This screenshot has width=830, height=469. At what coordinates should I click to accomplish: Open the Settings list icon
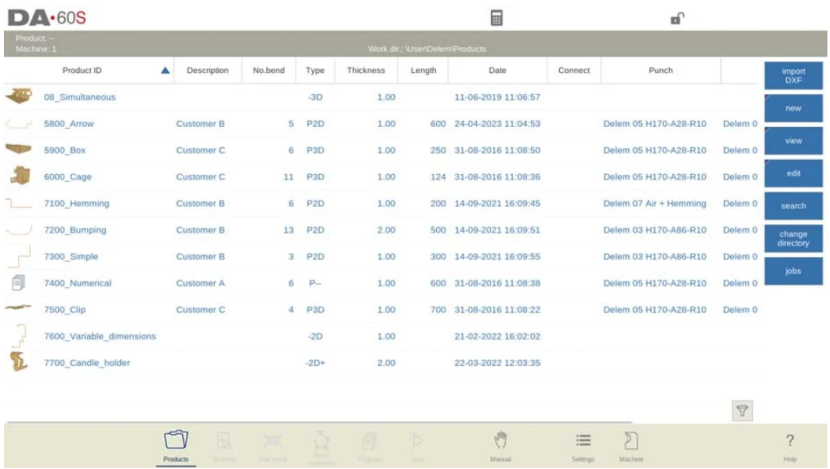(x=583, y=445)
